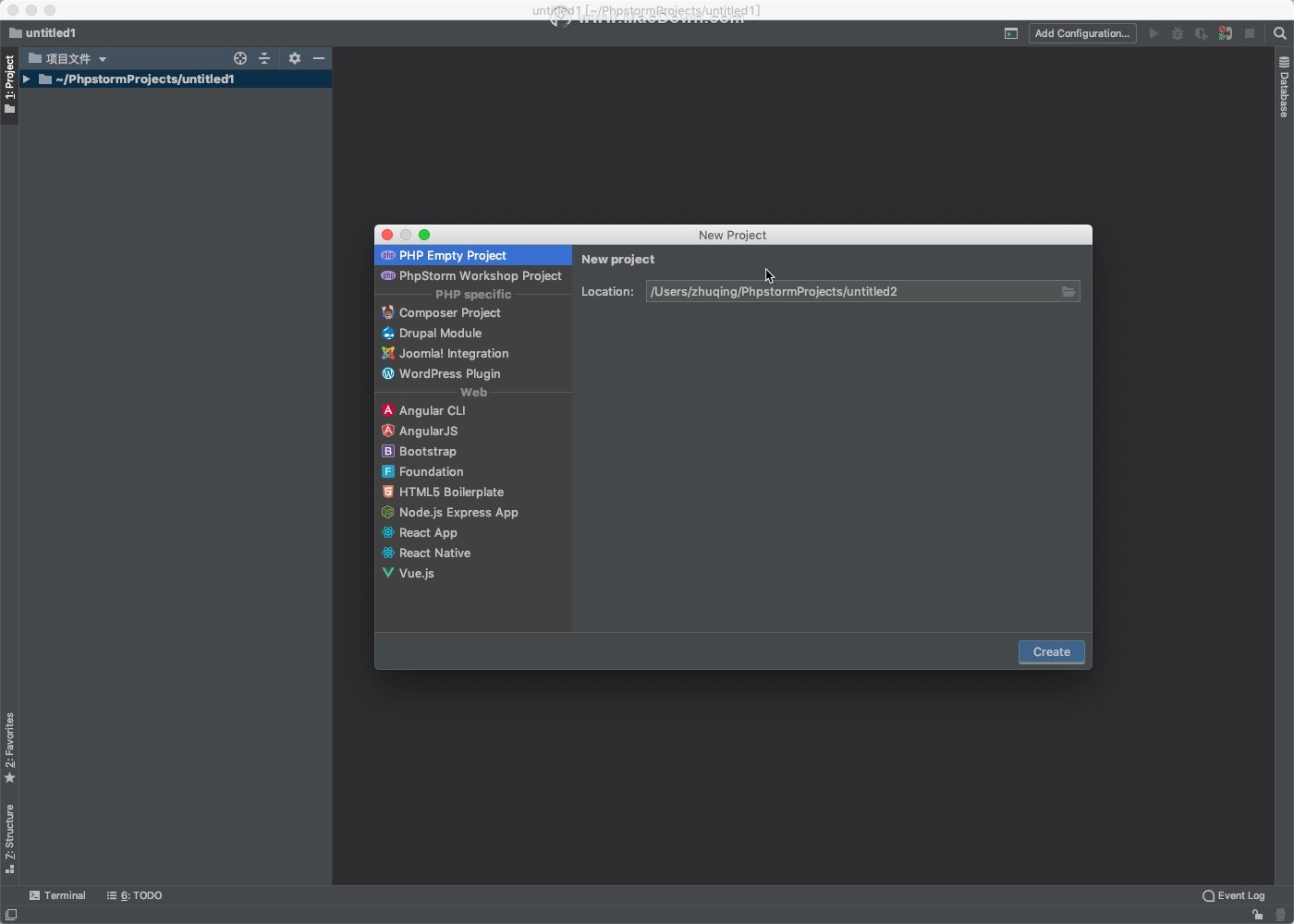Click the HTML5 Boilerplate shield icon
The width and height of the screenshot is (1294, 924).
[x=388, y=492]
